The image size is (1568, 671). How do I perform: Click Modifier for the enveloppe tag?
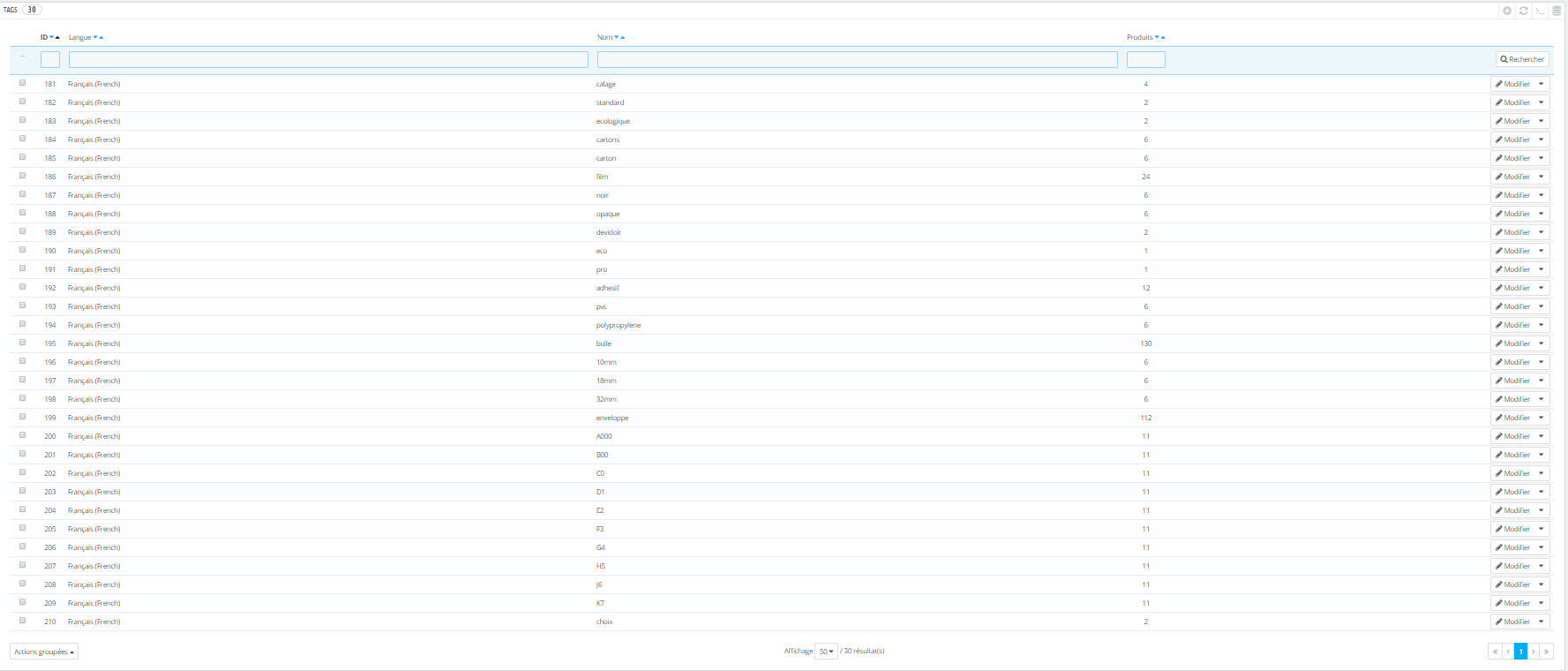[x=1512, y=418]
